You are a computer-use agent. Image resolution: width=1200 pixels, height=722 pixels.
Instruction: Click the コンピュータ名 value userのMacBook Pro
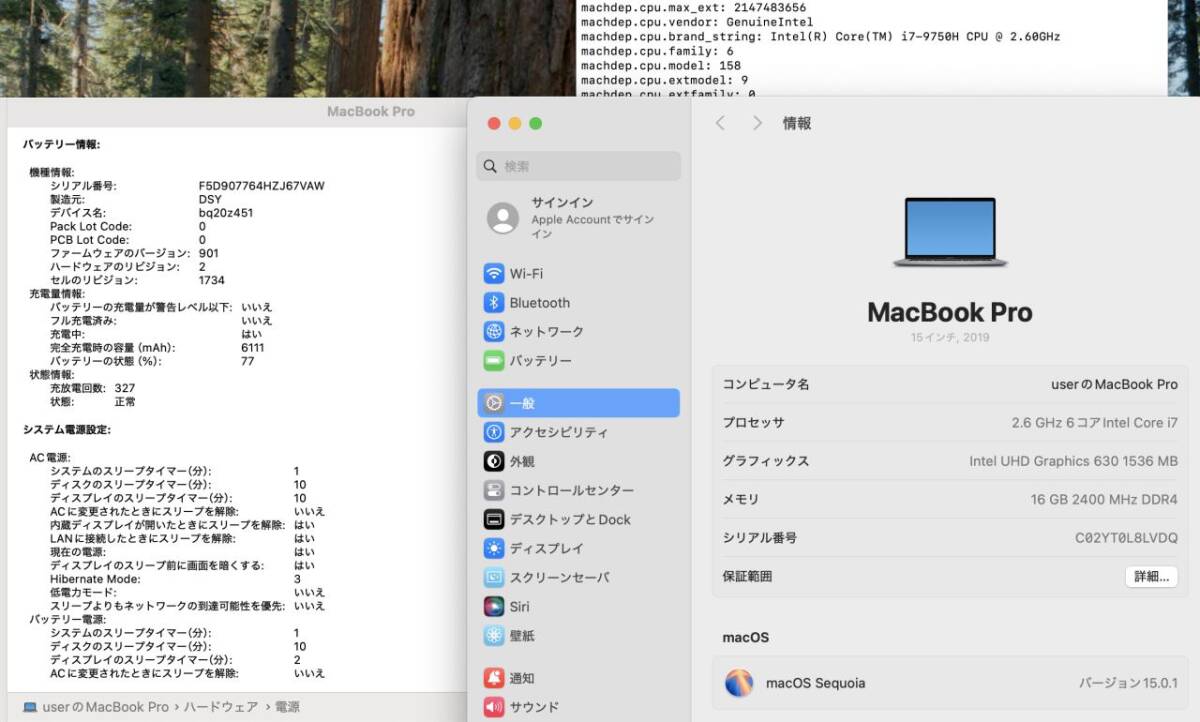click(x=1115, y=384)
